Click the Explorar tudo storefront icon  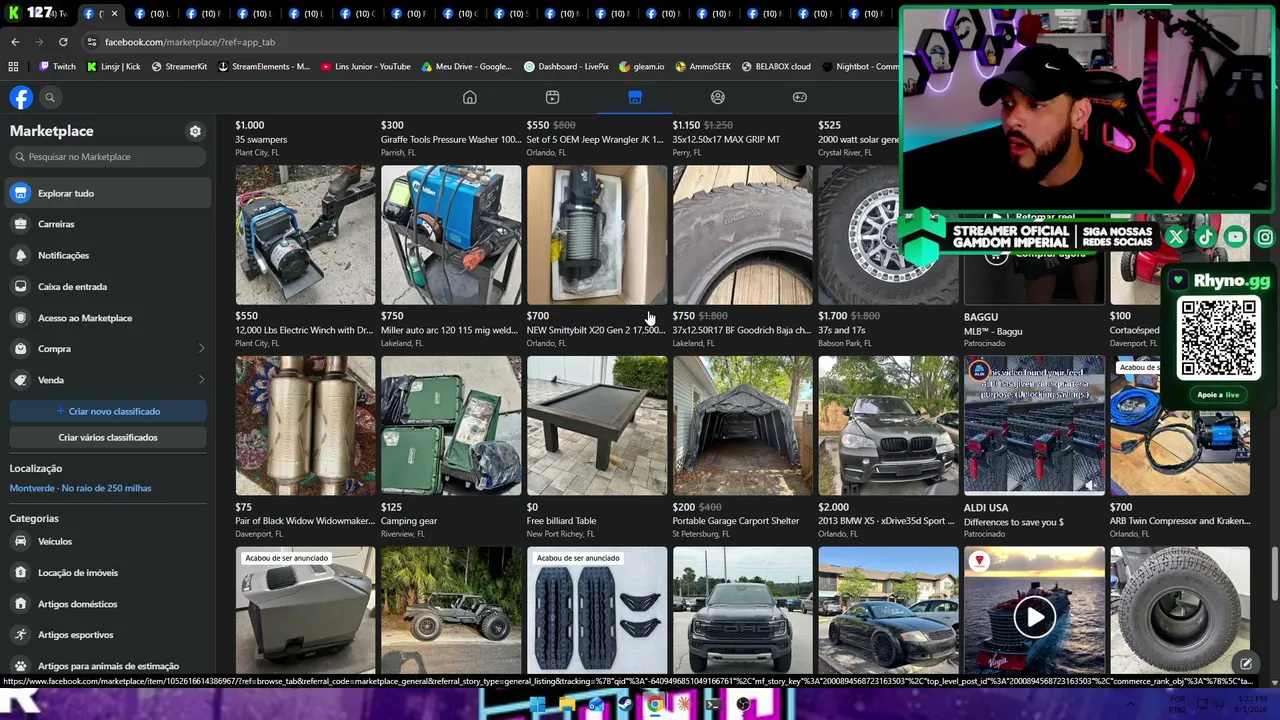tap(20, 193)
